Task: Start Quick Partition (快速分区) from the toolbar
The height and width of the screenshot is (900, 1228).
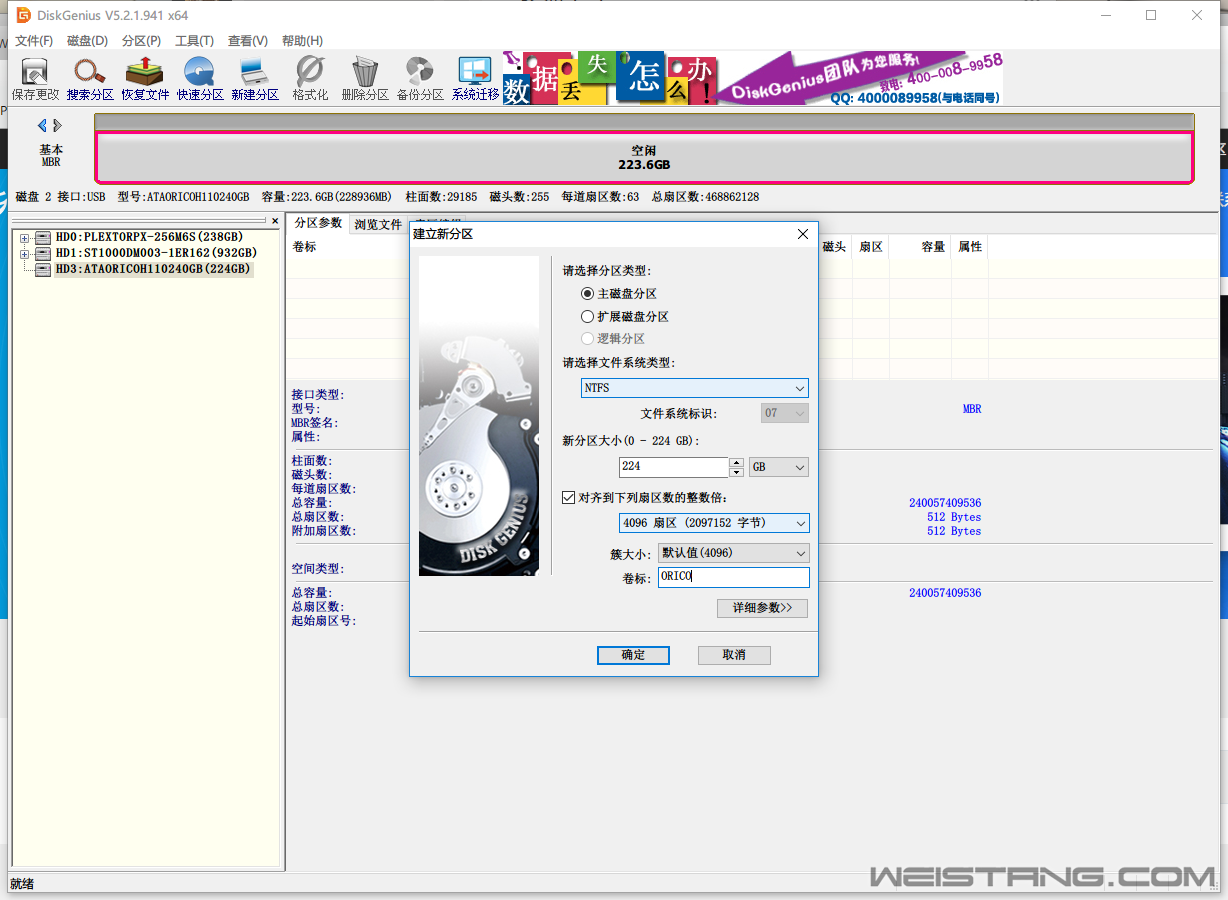Action: point(200,79)
